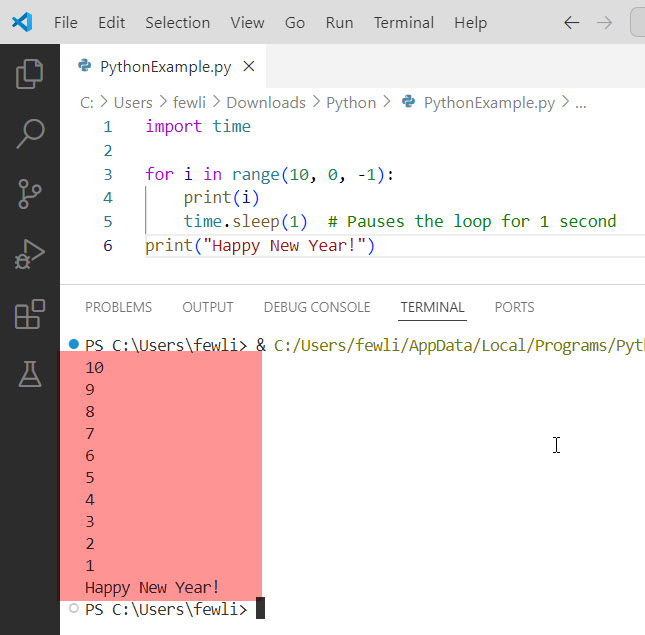Open the View menu
The height and width of the screenshot is (635, 645).
[x=247, y=23]
